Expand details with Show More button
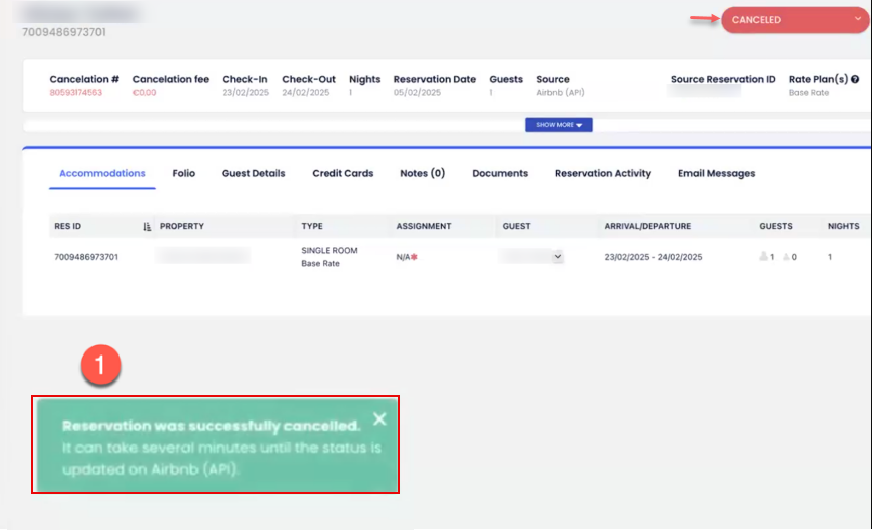The height and width of the screenshot is (530, 872). coord(558,125)
